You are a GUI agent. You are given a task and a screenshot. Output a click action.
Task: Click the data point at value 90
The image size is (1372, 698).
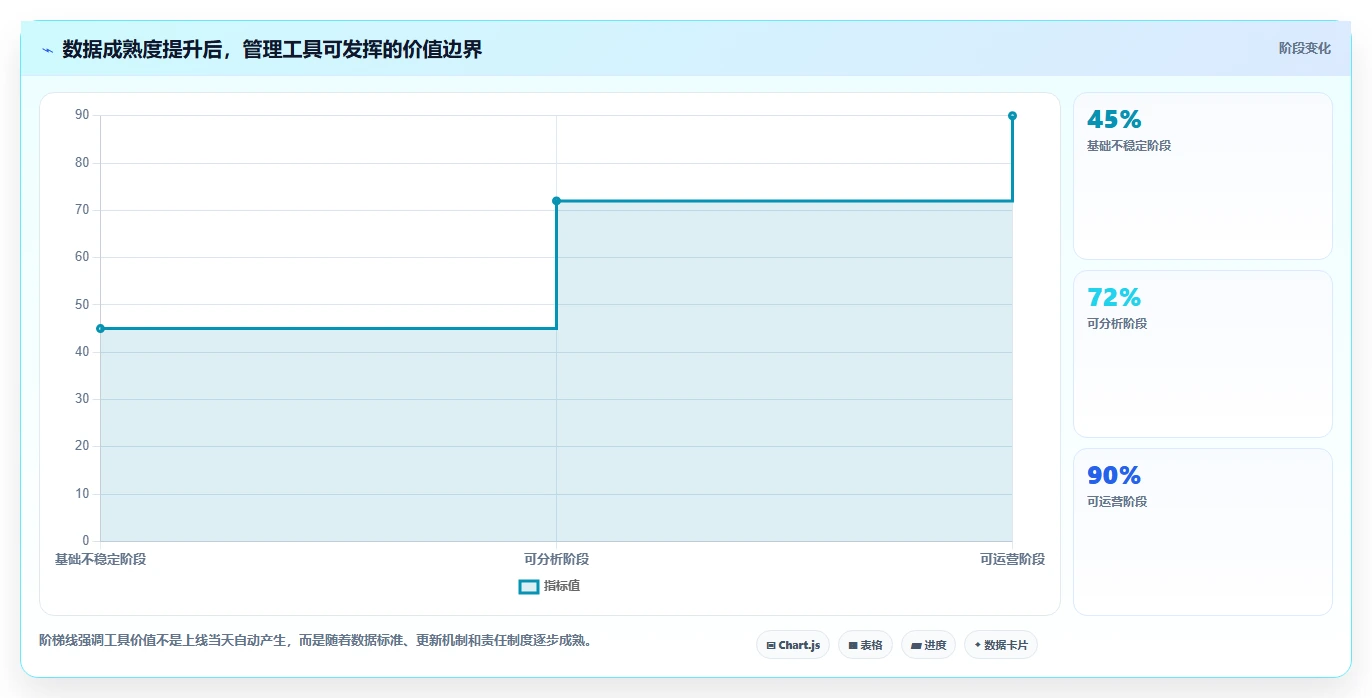click(1012, 116)
